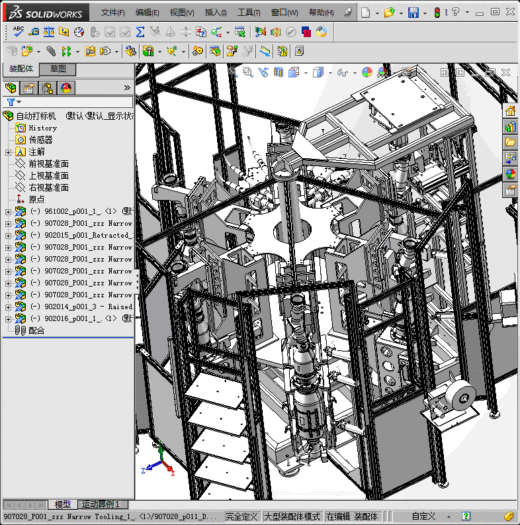This screenshot has width=520, height=525.
Task: Click the New document icon
Action: [x=365, y=13]
